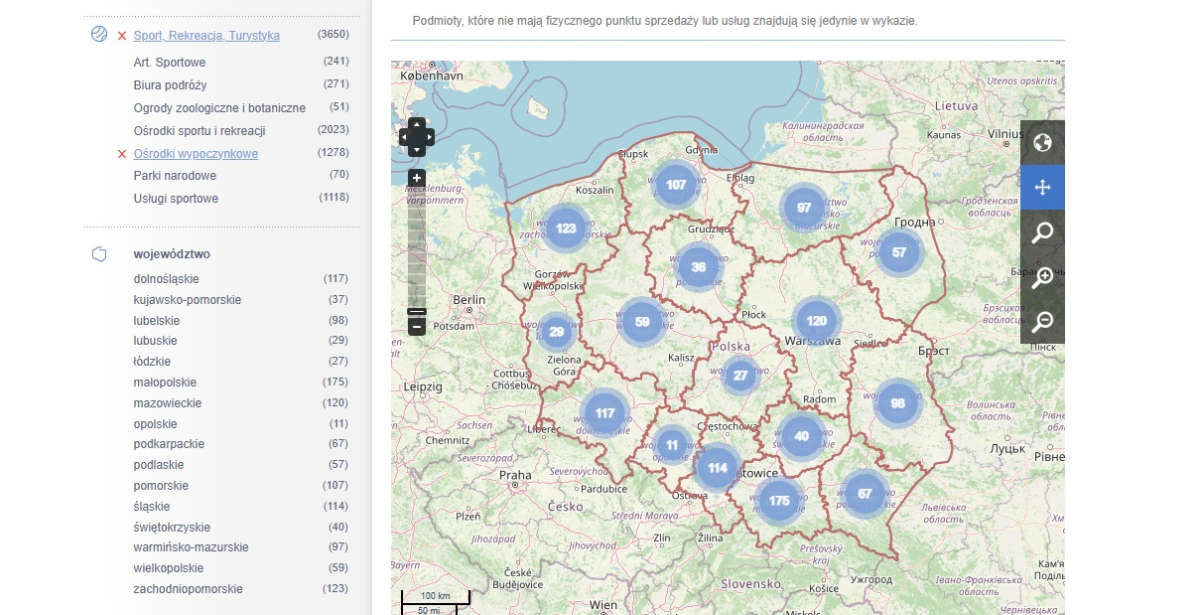Pan the map up with arrow control

point(417,124)
